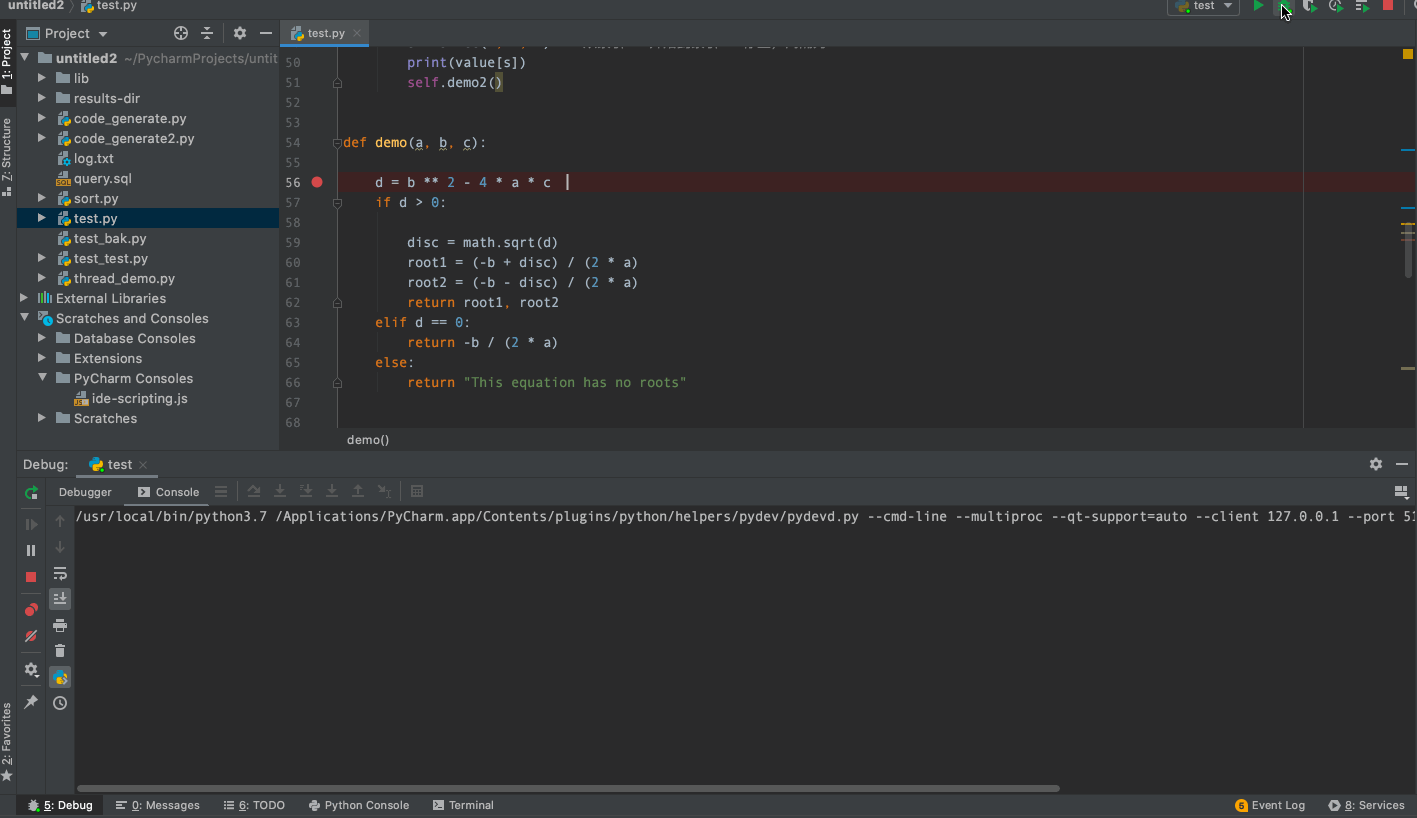Clear all console output with trash icon
Screen dimensions: 1417x818
[60, 651]
